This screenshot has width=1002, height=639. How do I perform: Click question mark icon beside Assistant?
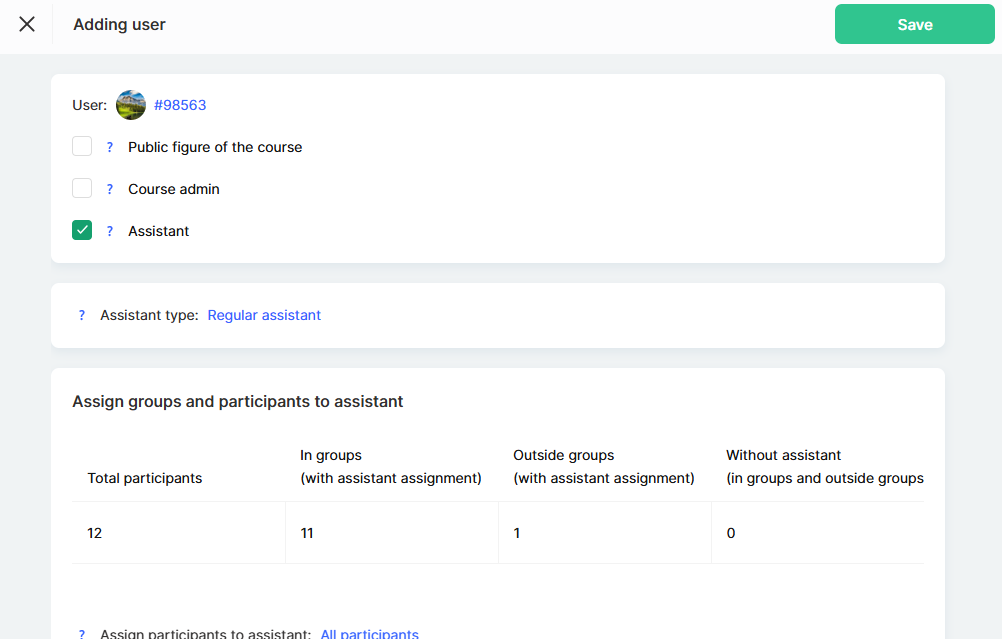[x=110, y=231]
